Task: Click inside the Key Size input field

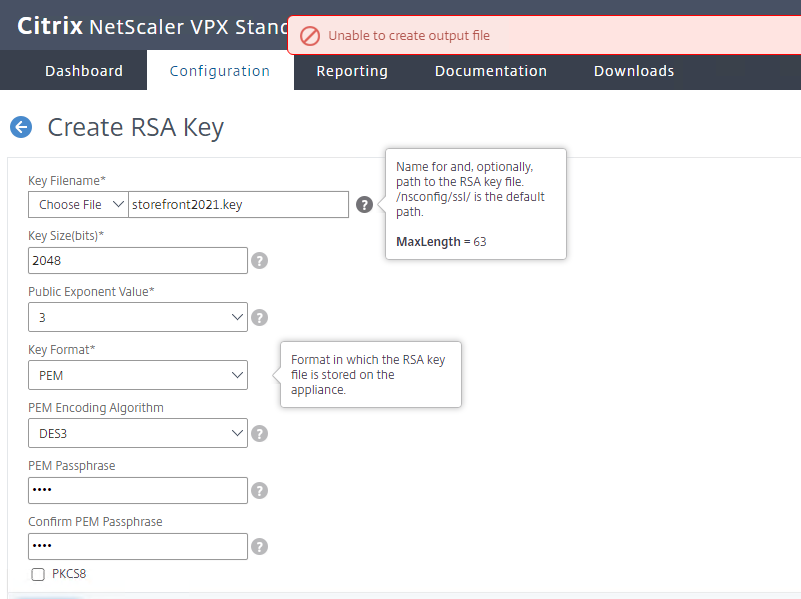Action: [137, 260]
